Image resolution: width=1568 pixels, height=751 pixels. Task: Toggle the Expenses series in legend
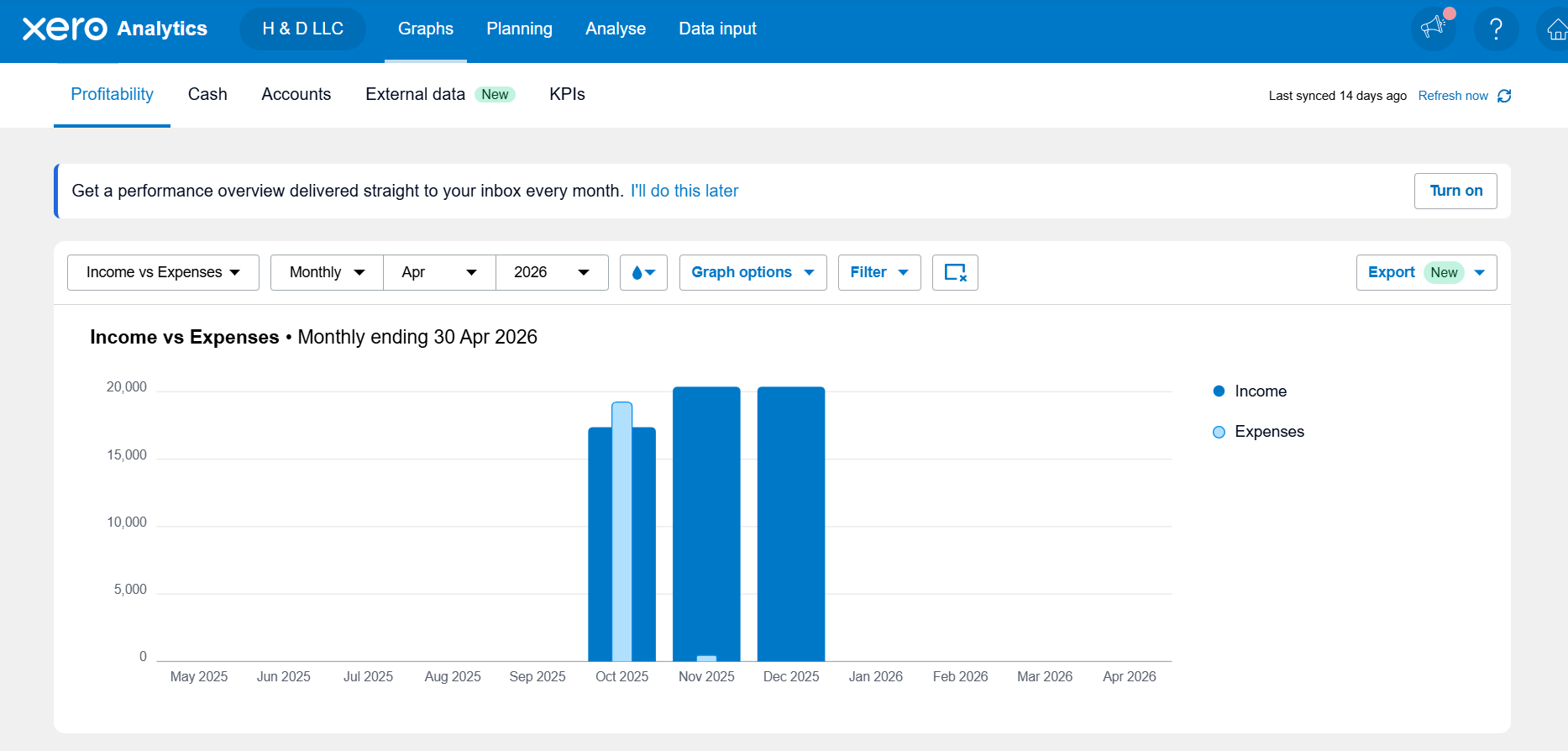click(x=1258, y=432)
